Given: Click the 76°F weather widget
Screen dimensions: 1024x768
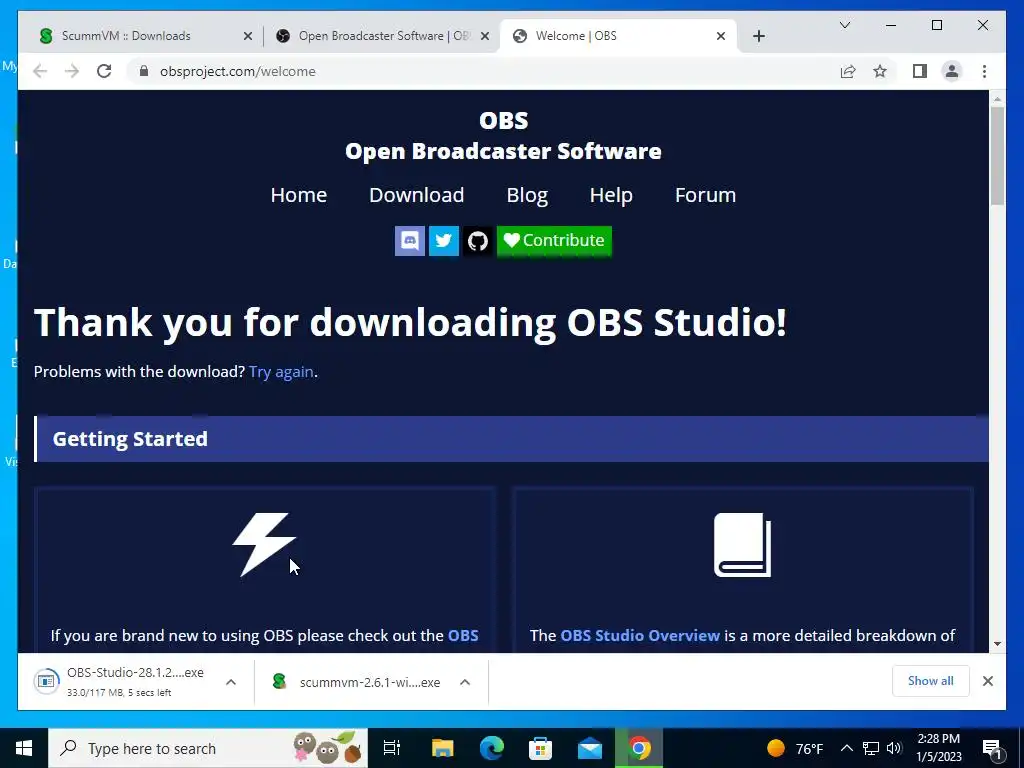Looking at the screenshot, I should pyautogui.click(x=794, y=748).
